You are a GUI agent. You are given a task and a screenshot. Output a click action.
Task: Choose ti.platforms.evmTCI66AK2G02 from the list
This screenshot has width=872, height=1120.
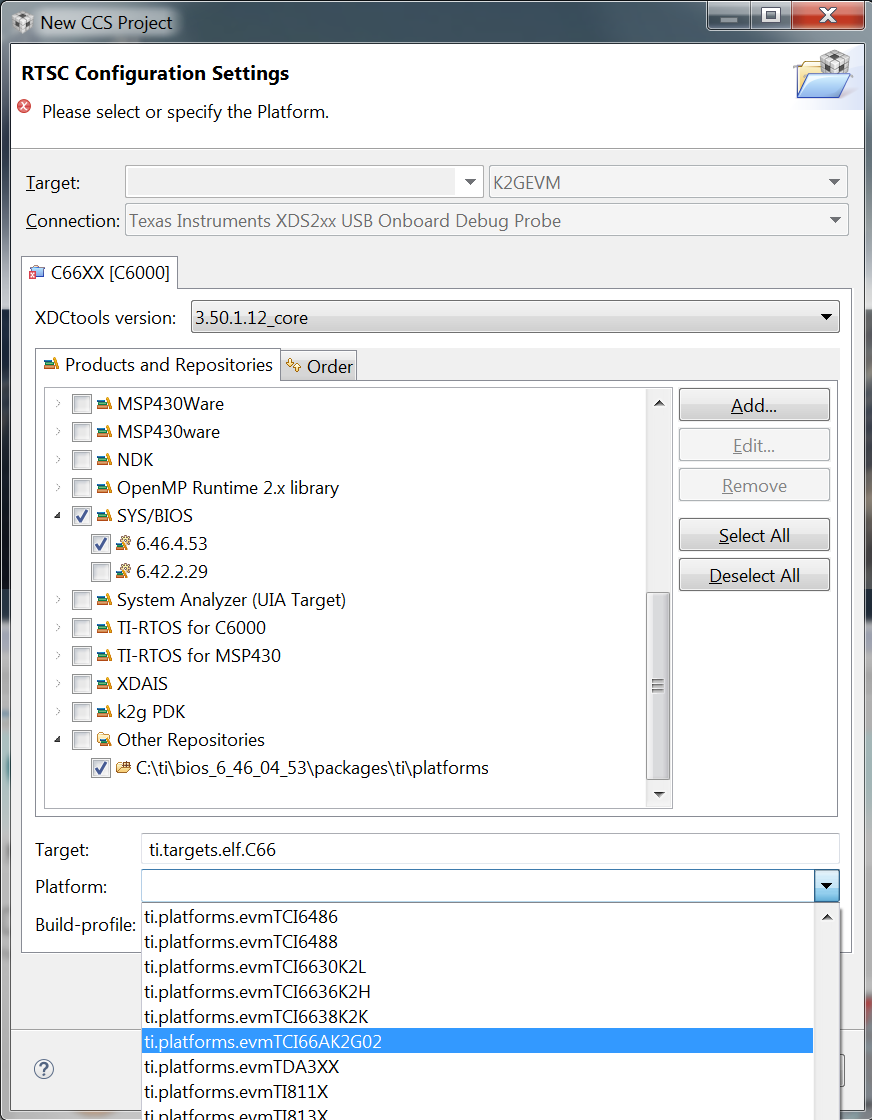(x=478, y=1041)
